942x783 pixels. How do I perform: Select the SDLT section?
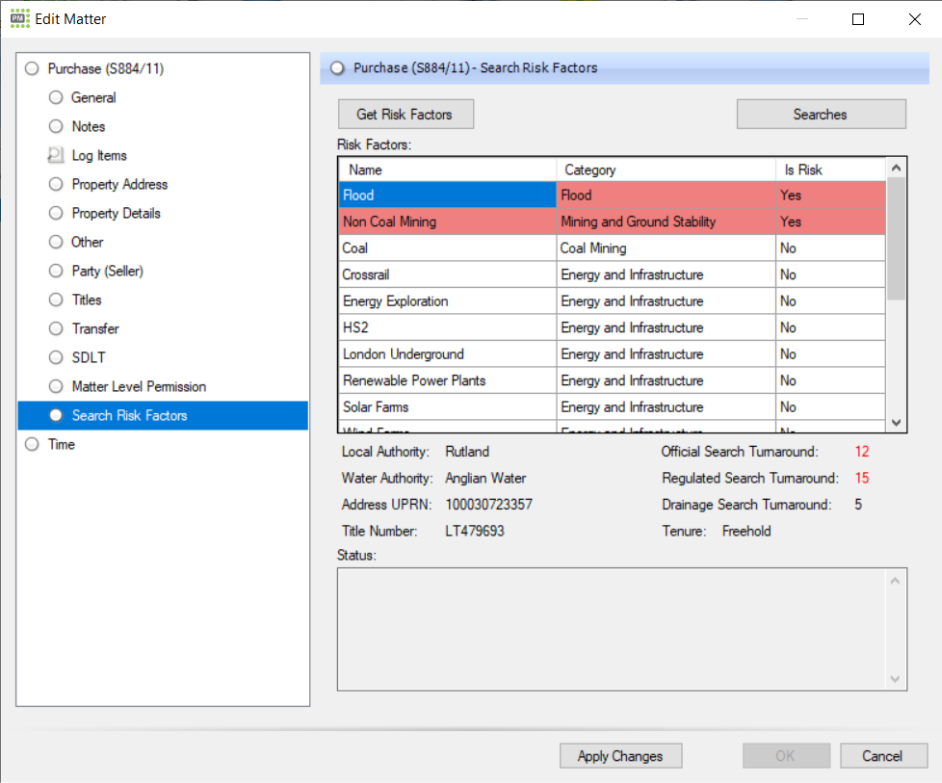click(85, 357)
